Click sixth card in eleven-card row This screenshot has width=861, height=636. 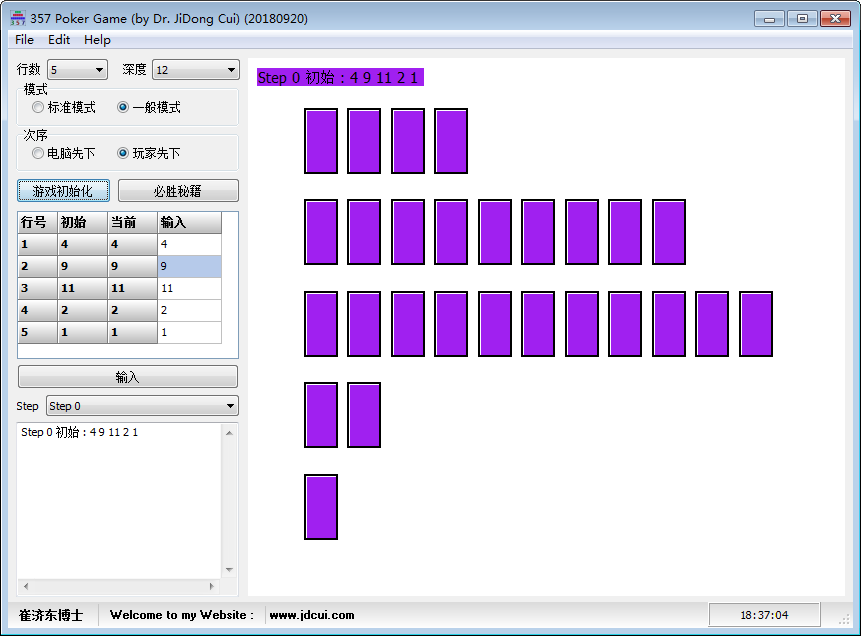538,324
